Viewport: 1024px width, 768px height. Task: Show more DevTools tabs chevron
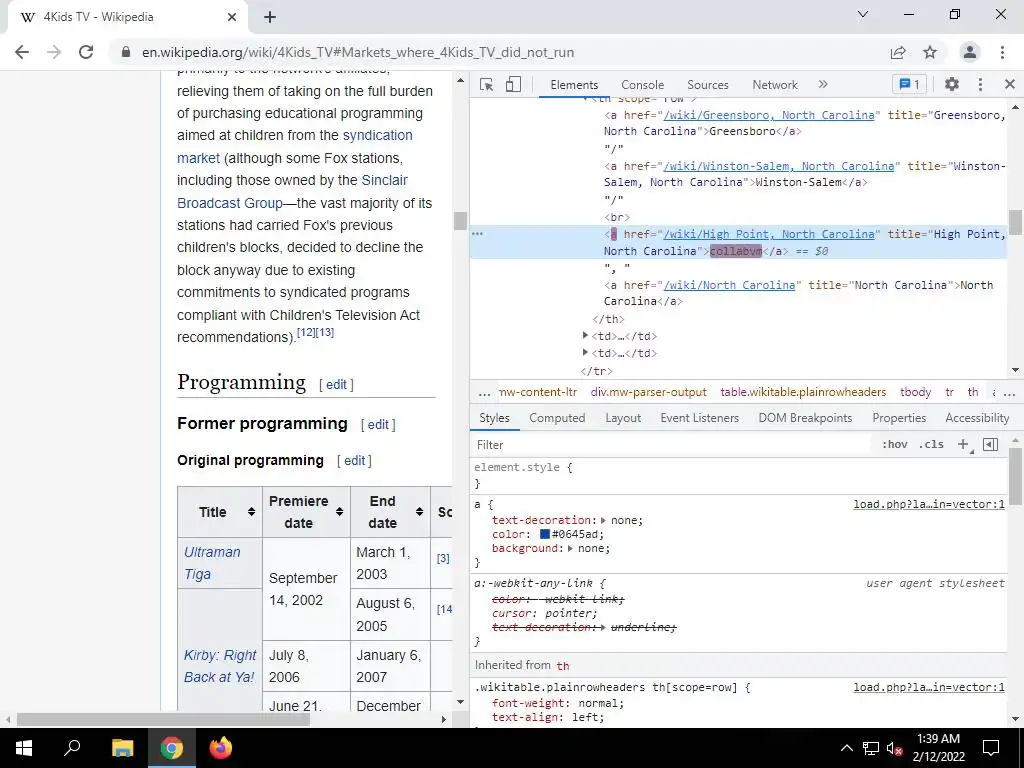coord(823,84)
